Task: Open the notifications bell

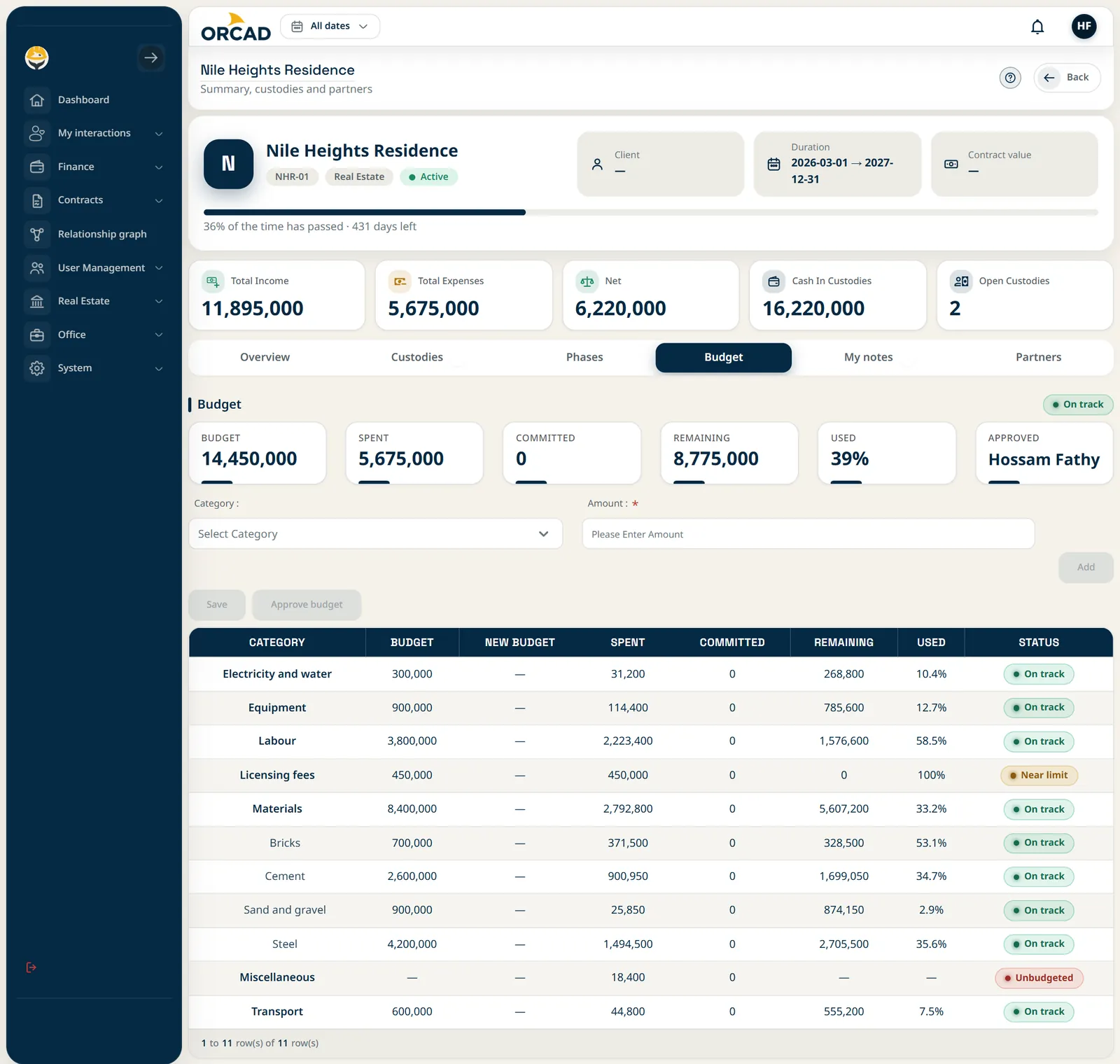Action: pyautogui.click(x=1037, y=27)
